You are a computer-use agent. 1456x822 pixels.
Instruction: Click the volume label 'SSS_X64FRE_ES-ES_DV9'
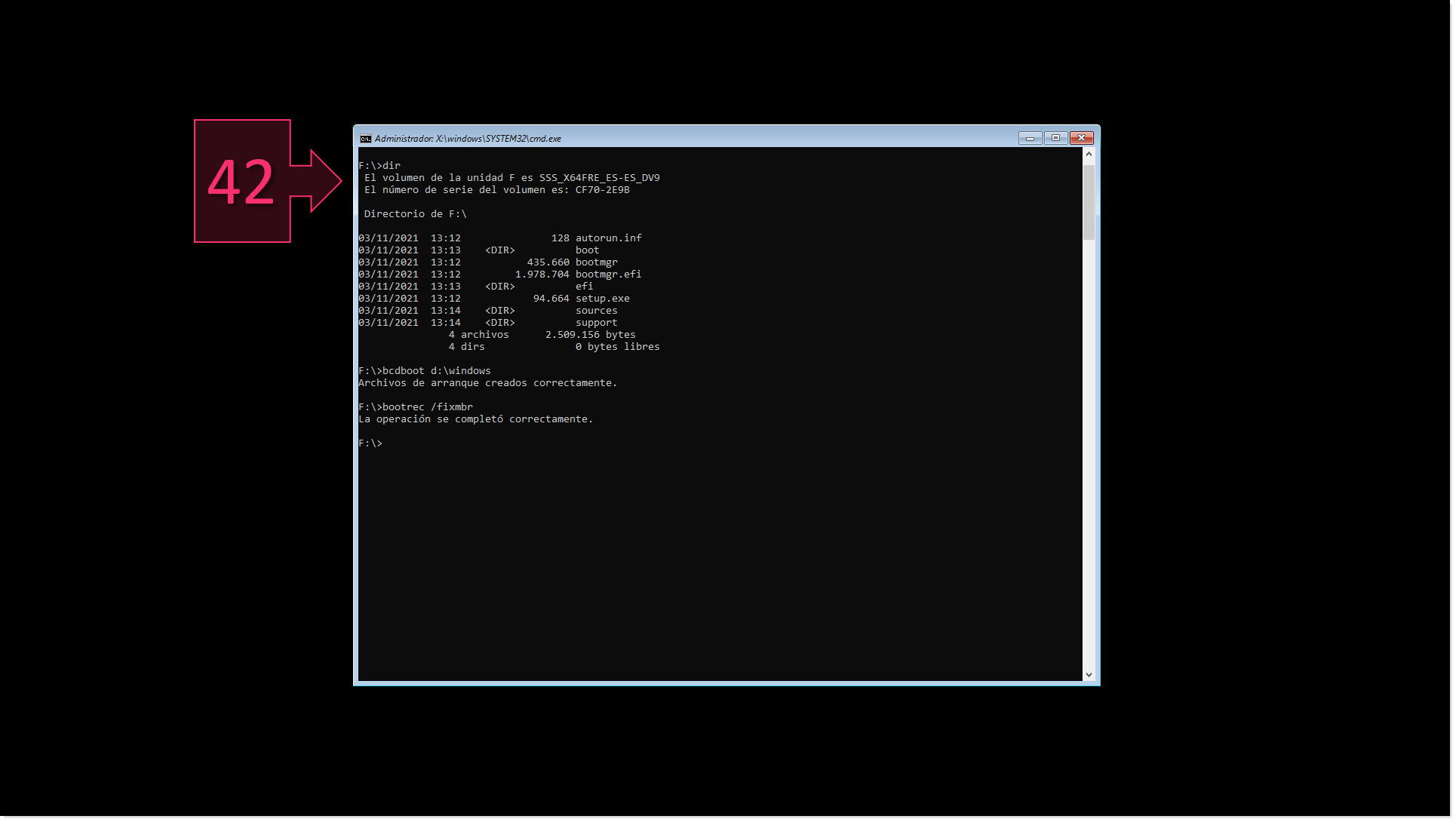click(x=599, y=178)
